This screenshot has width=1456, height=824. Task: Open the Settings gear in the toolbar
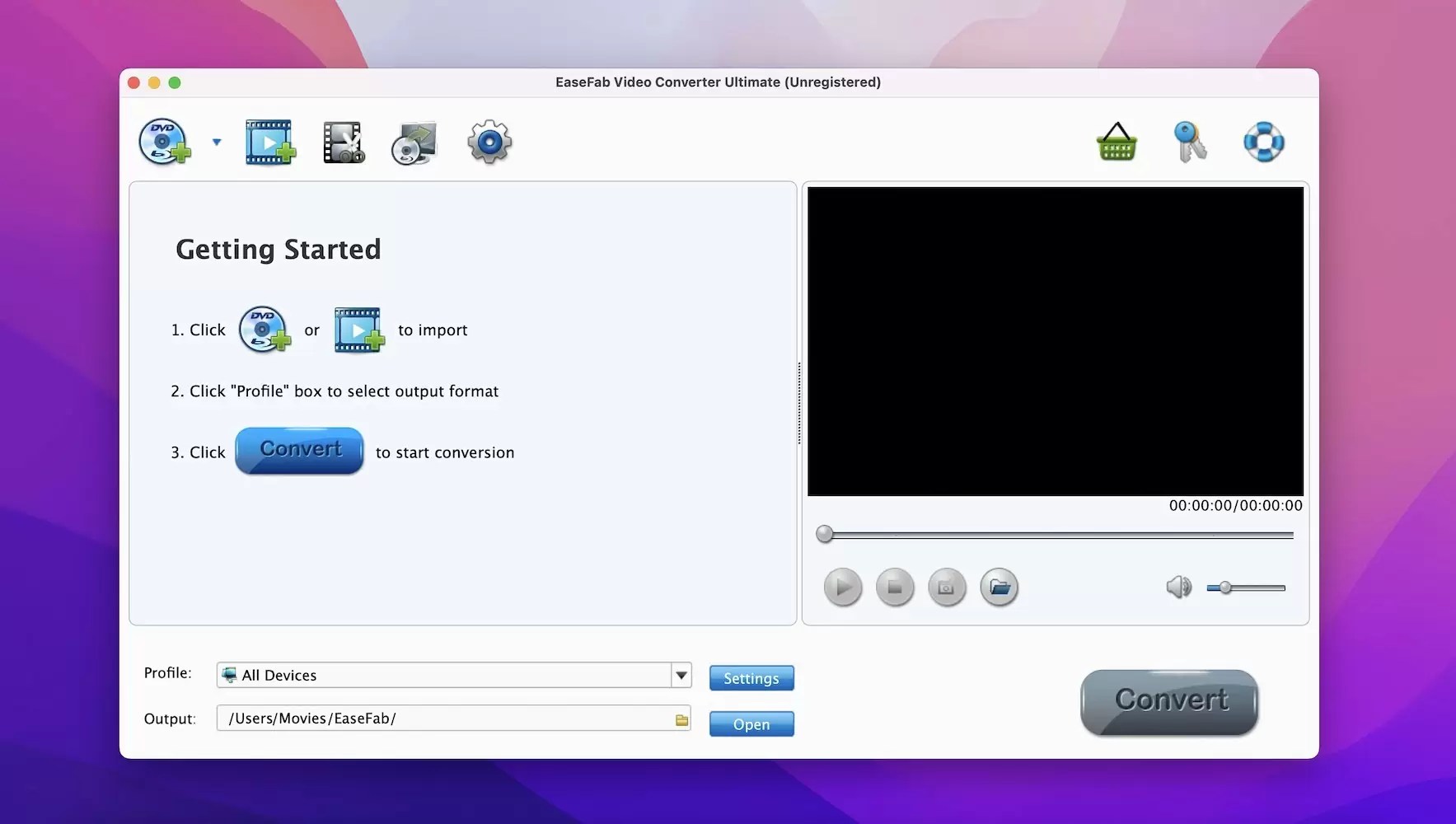coord(489,142)
